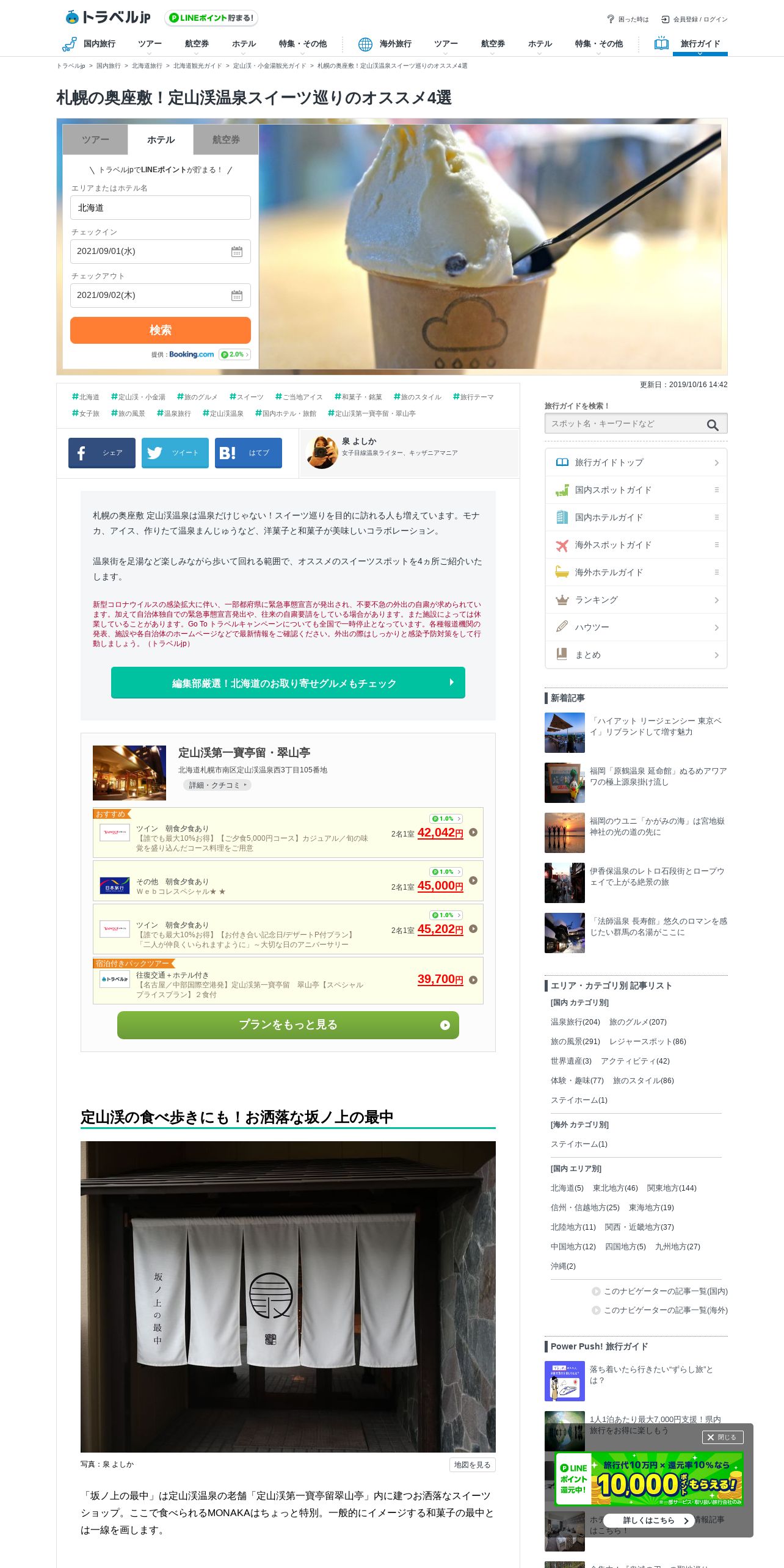Click the エリアまたはホテル名 input field
The image size is (784, 1568).
click(161, 208)
